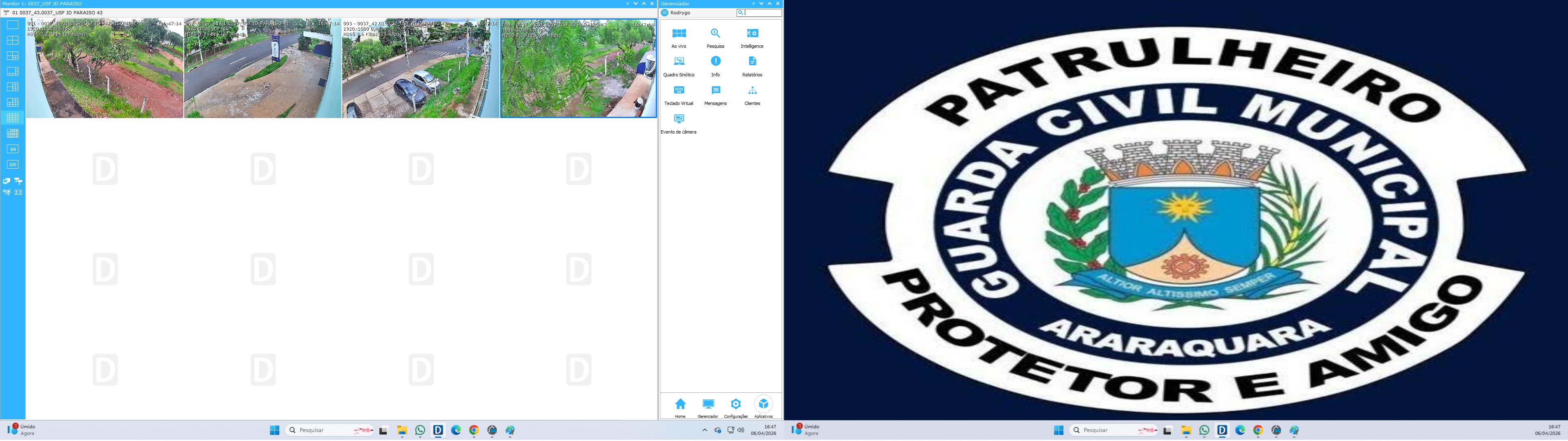The height and width of the screenshot is (441, 1568).
Task: Open the Windows Start menu on left taskbar
Action: point(274,431)
